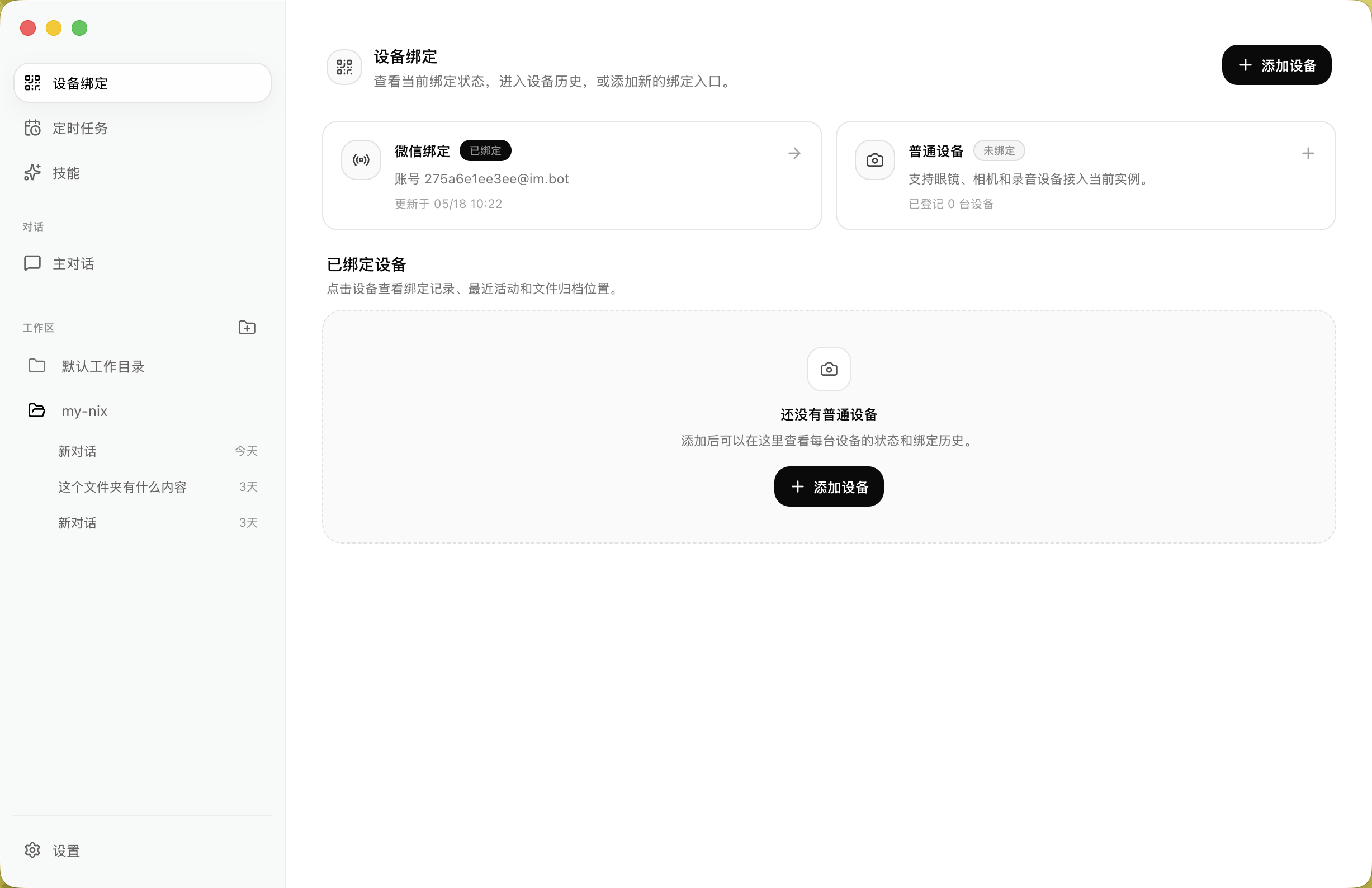The height and width of the screenshot is (888, 1372).
Task: Click the camera icon in empty state area
Action: click(x=829, y=369)
